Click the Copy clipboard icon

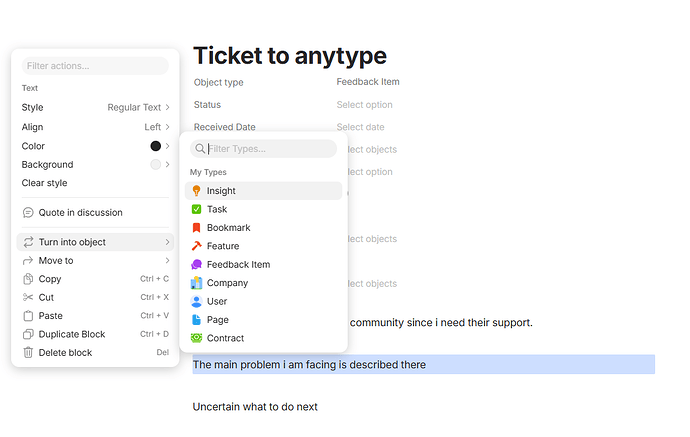[28, 279]
